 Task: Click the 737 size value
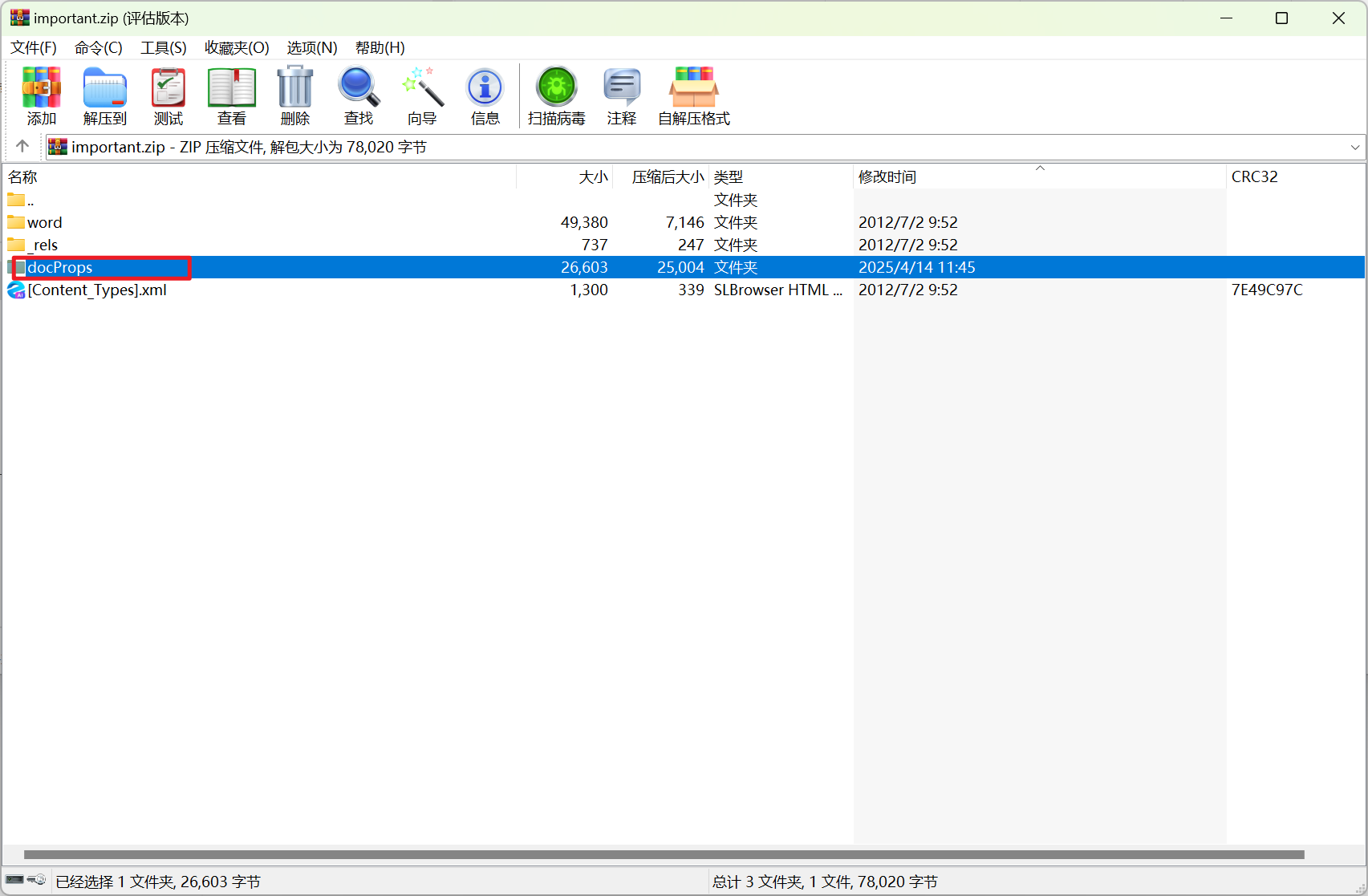tap(595, 245)
